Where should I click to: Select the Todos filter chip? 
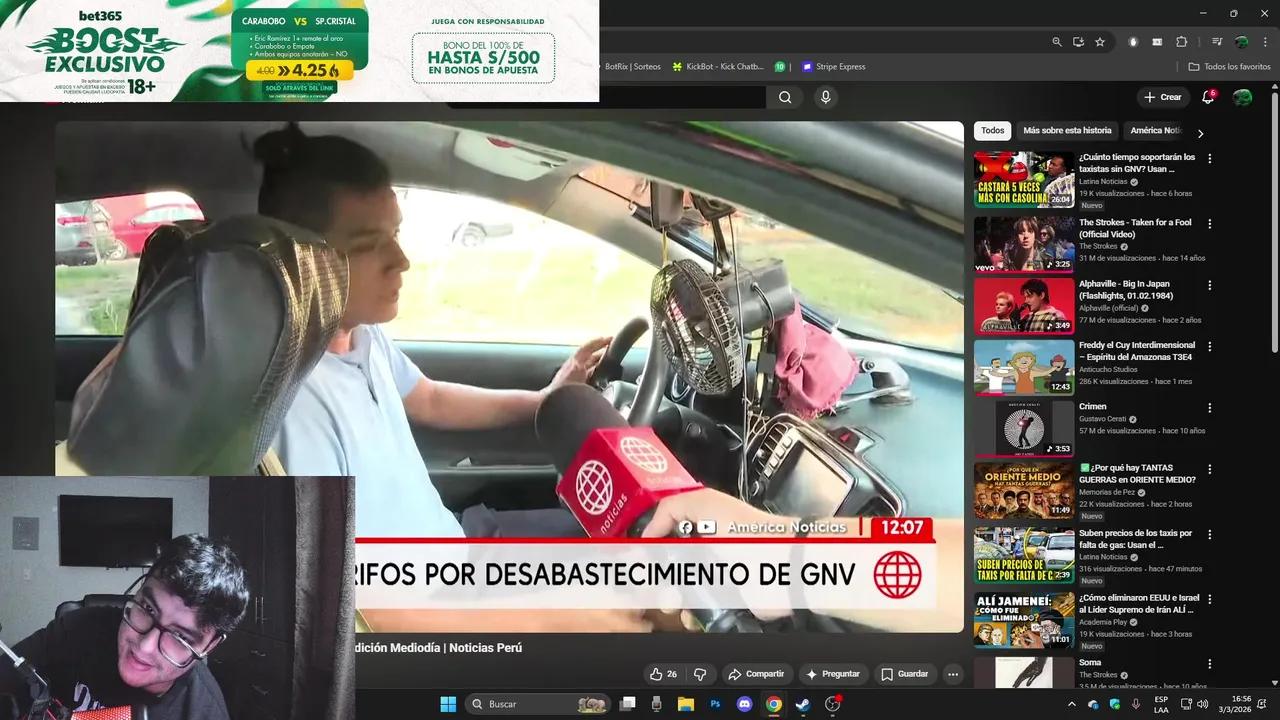[x=992, y=131]
